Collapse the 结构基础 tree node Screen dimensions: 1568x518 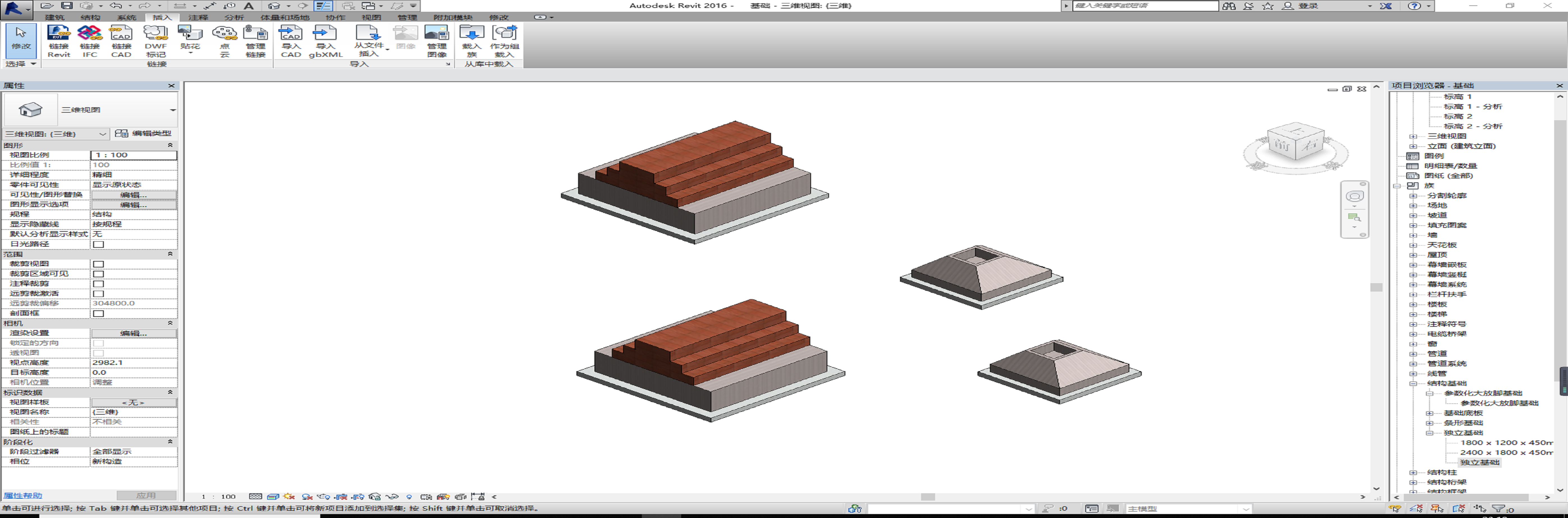coord(1413,383)
